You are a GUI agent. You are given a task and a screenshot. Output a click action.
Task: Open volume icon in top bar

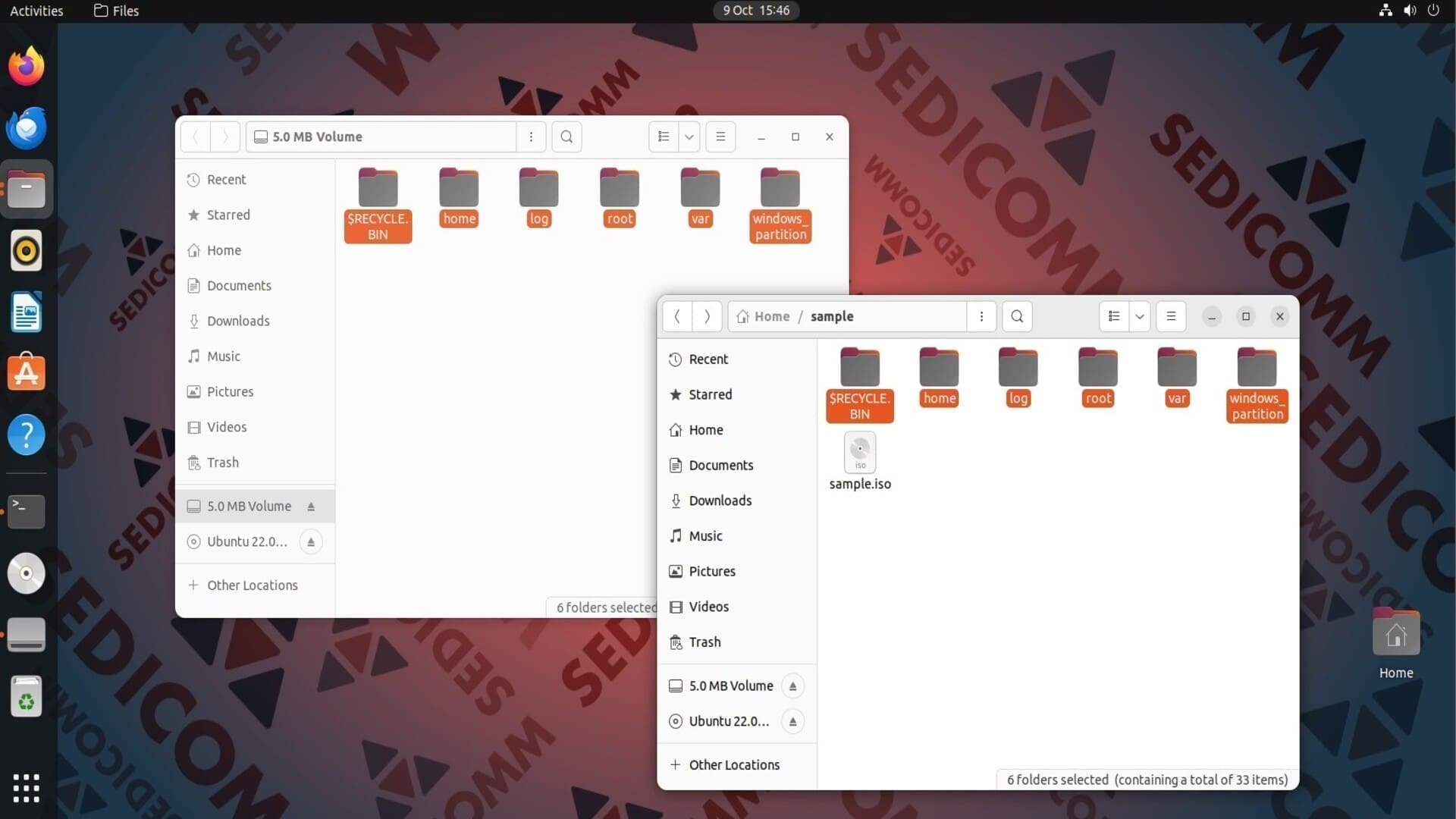[1410, 11]
